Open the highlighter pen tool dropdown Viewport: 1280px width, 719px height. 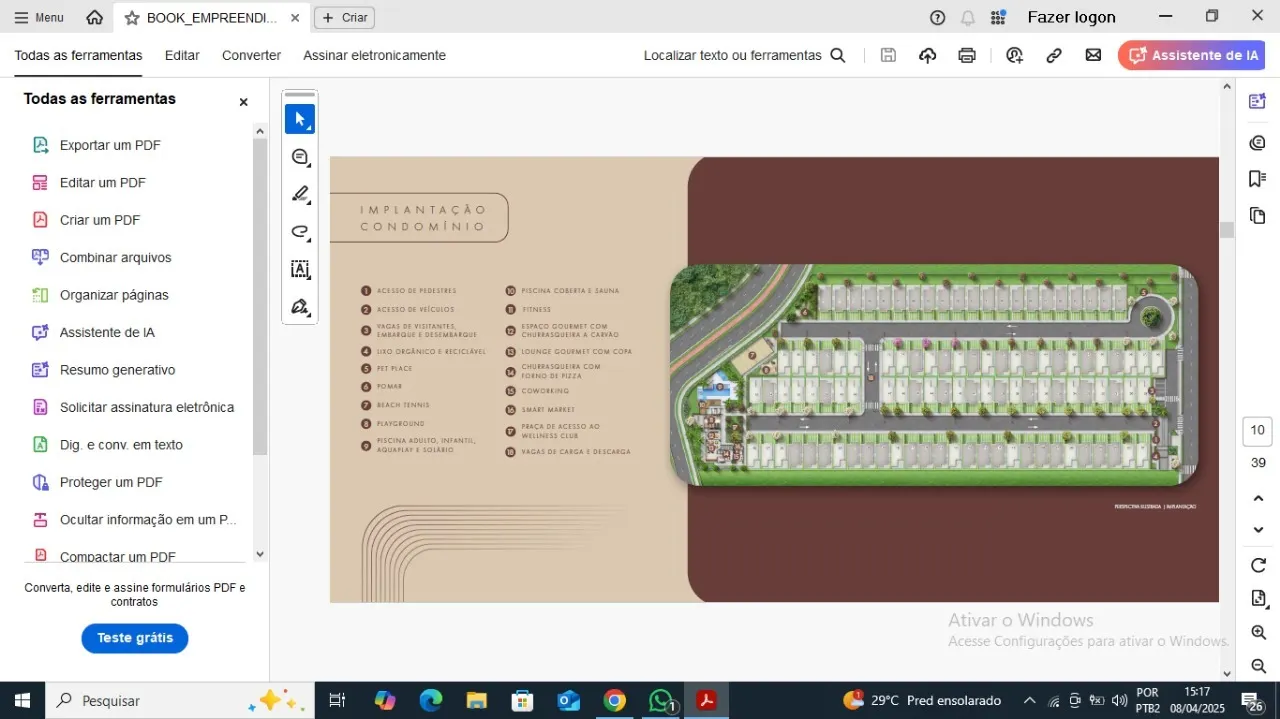[x=300, y=194]
